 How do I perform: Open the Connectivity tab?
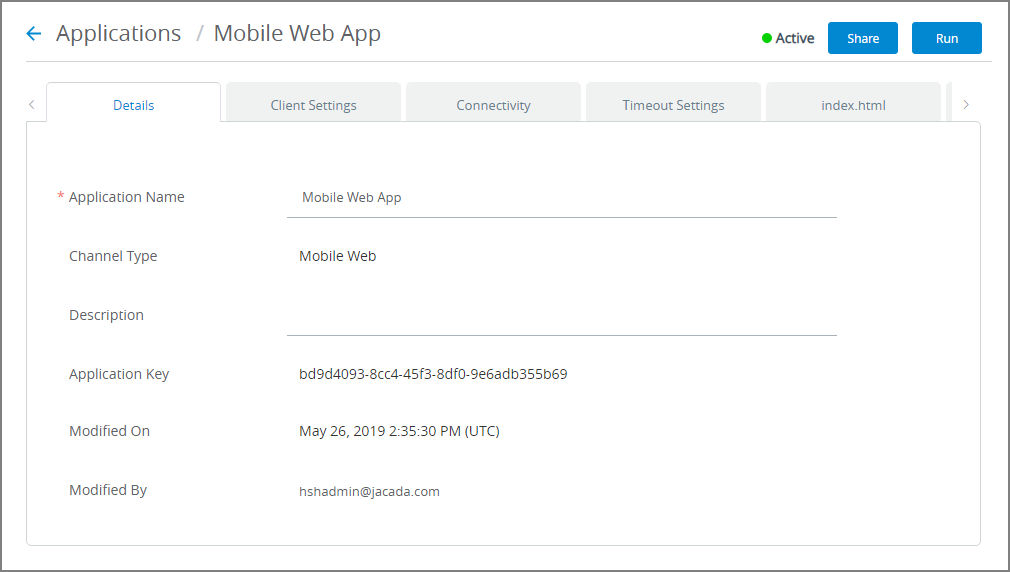(x=493, y=102)
